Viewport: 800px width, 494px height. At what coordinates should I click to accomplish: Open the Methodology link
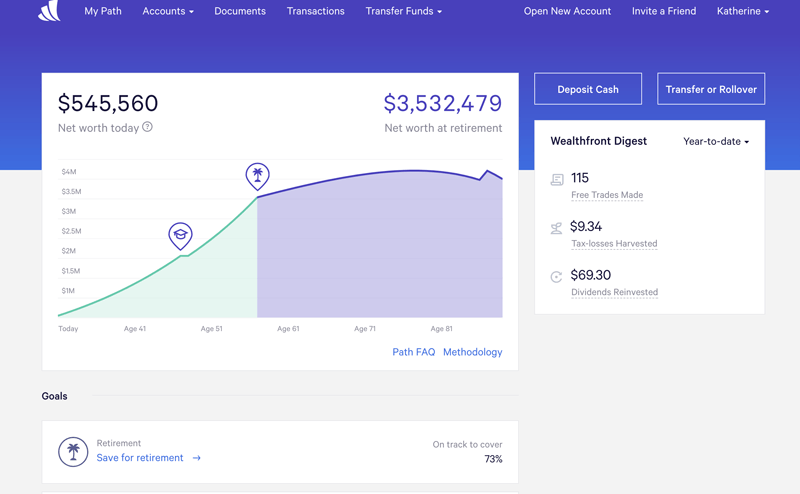472,352
